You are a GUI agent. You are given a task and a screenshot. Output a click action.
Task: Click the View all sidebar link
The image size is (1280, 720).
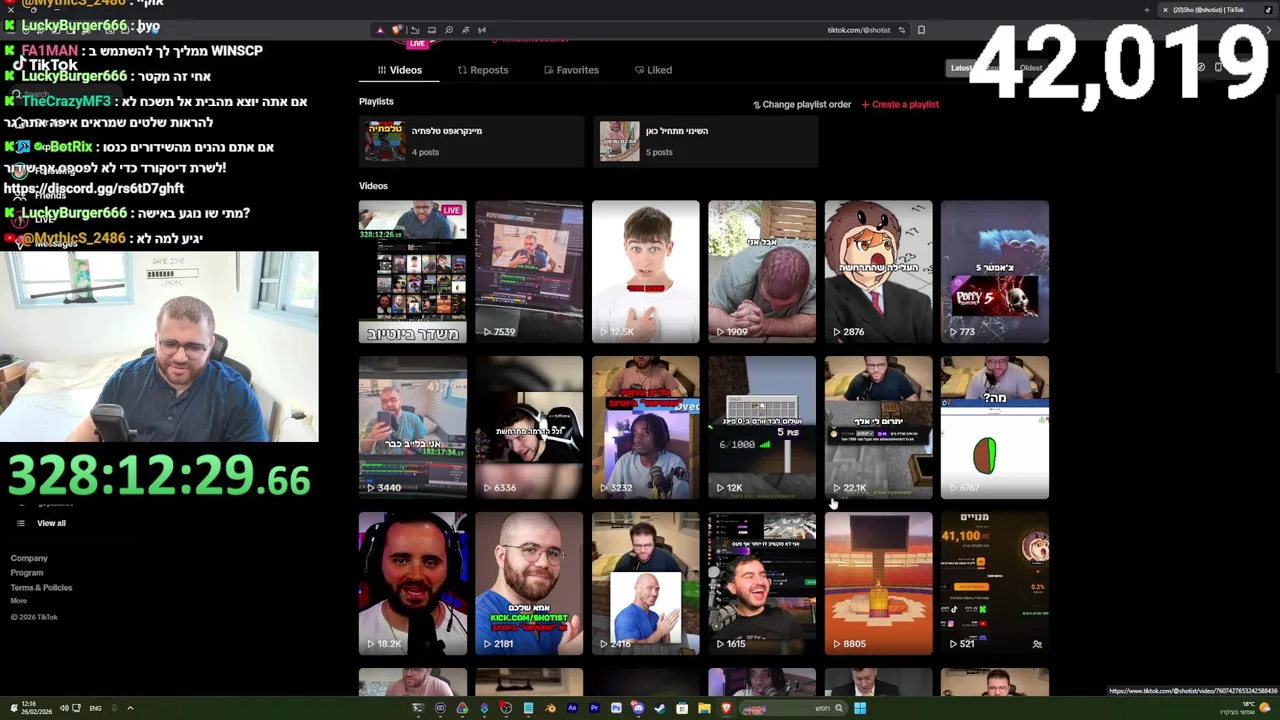pyautogui.click(x=51, y=523)
